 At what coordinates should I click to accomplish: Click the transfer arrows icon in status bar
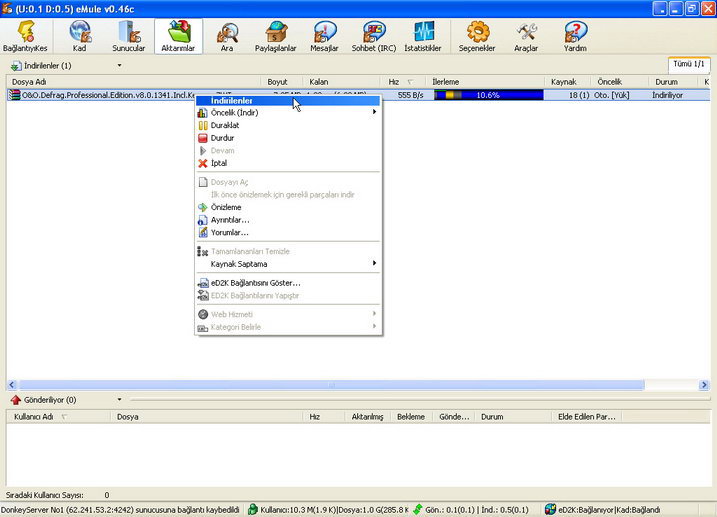tap(417, 509)
